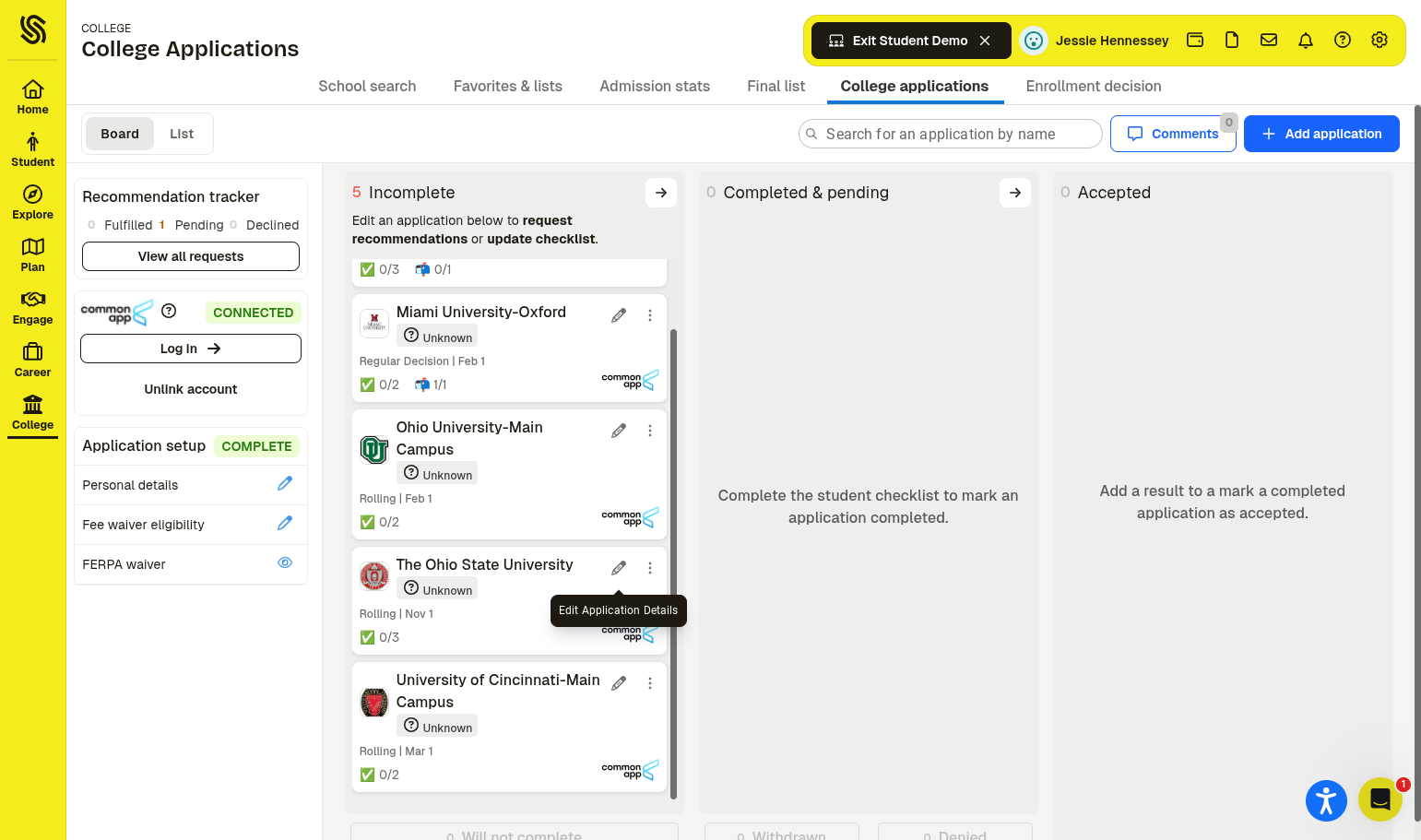Edit Fee waiver eligibility pencil icon
The height and width of the screenshot is (840, 1421).
(x=285, y=523)
